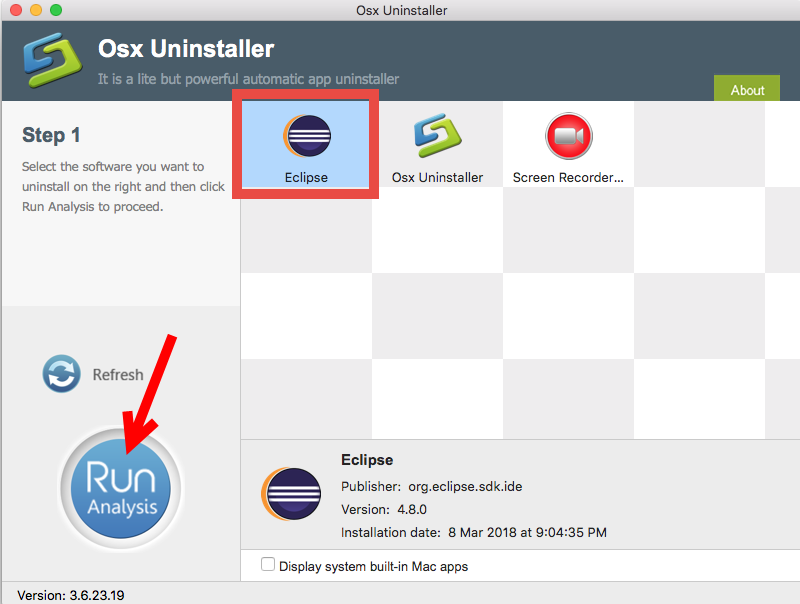Viewport: 800px width, 604px height.
Task: Click the Osx Uninstaller logo in the header
Action: (x=51, y=60)
